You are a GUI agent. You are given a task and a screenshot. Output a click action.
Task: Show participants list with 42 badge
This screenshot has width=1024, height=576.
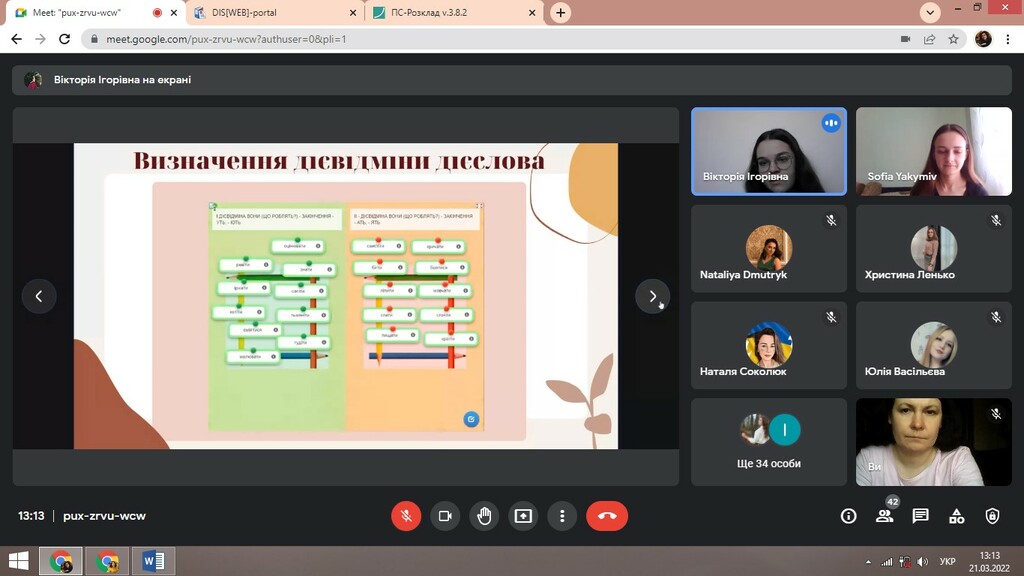(885, 515)
